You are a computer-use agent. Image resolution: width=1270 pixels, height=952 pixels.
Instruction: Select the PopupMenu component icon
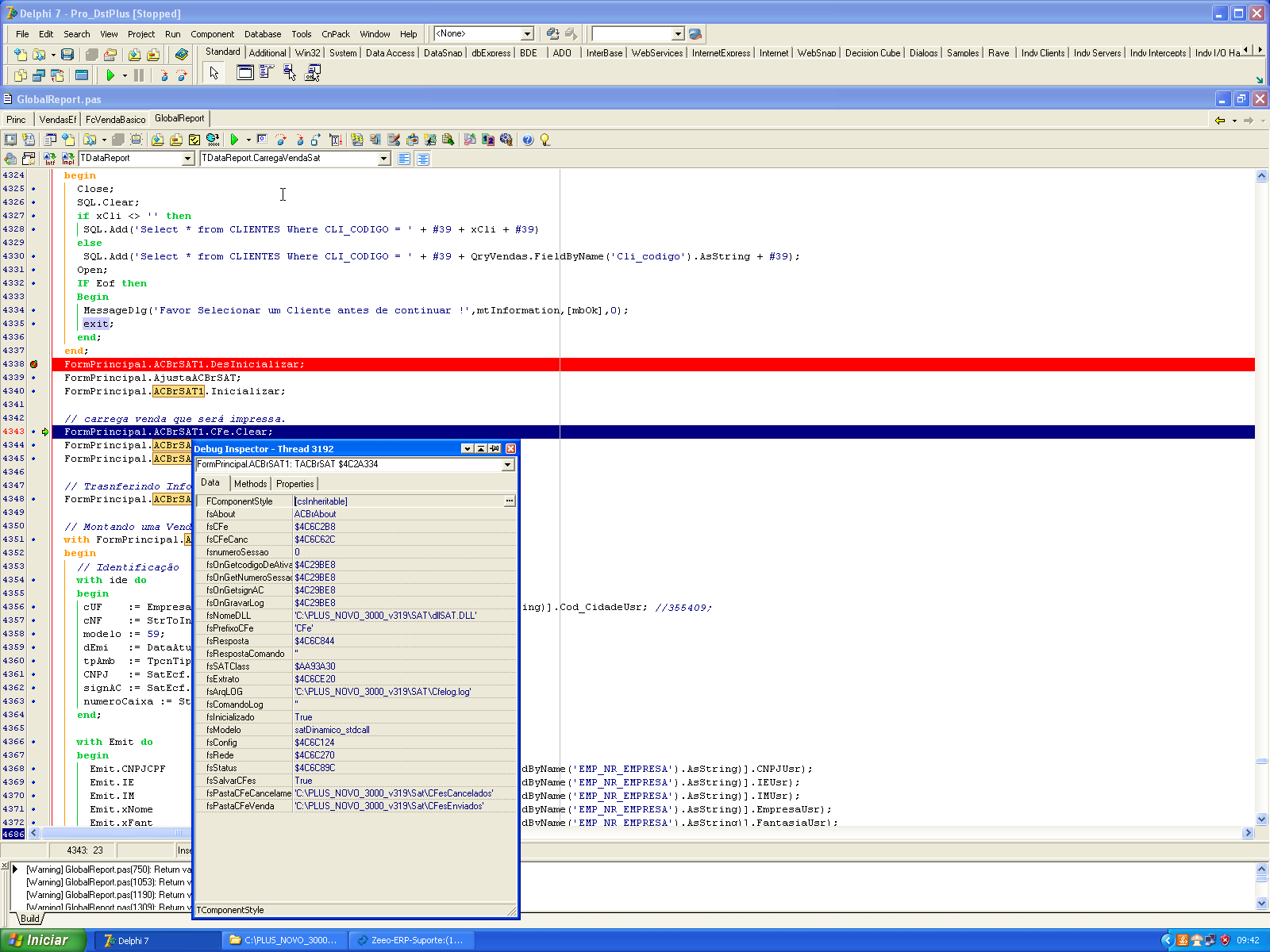click(290, 72)
